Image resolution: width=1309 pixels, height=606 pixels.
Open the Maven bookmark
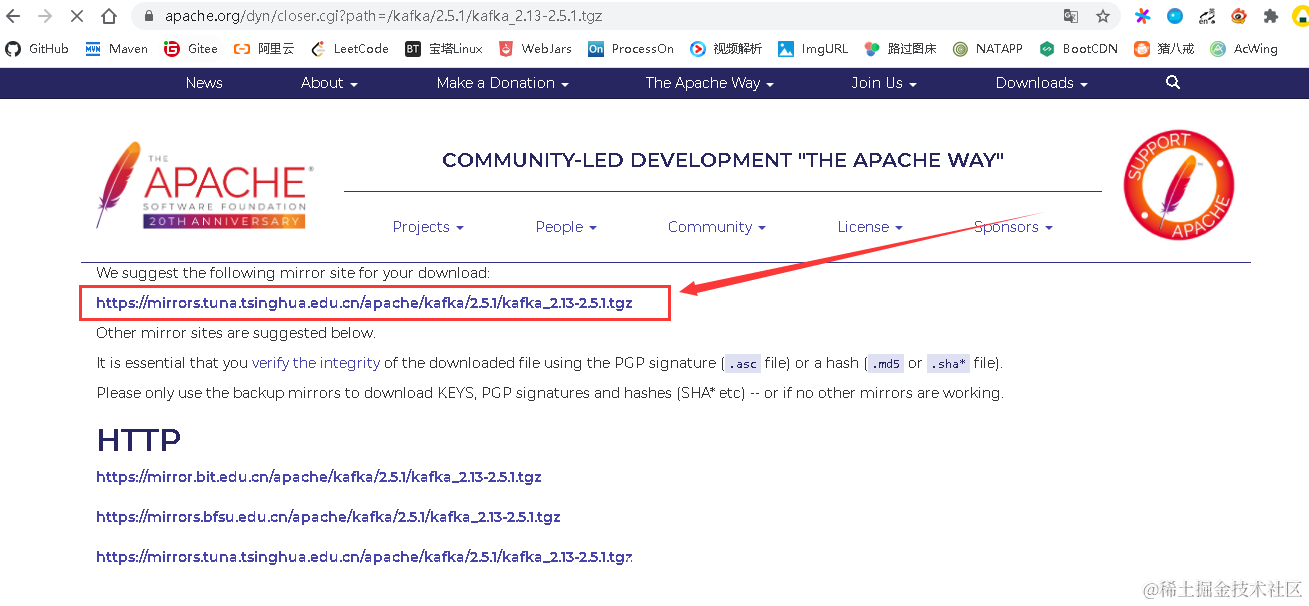coord(116,48)
